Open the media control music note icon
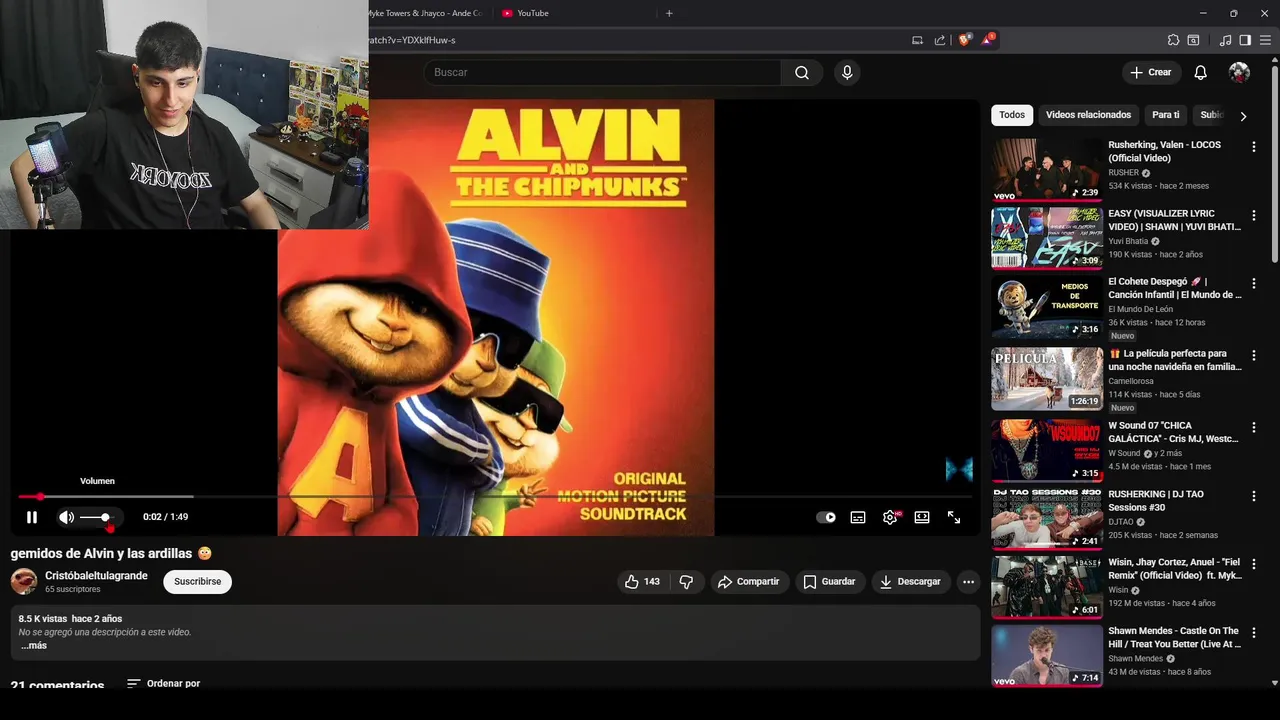The height and width of the screenshot is (720, 1280). click(1225, 40)
